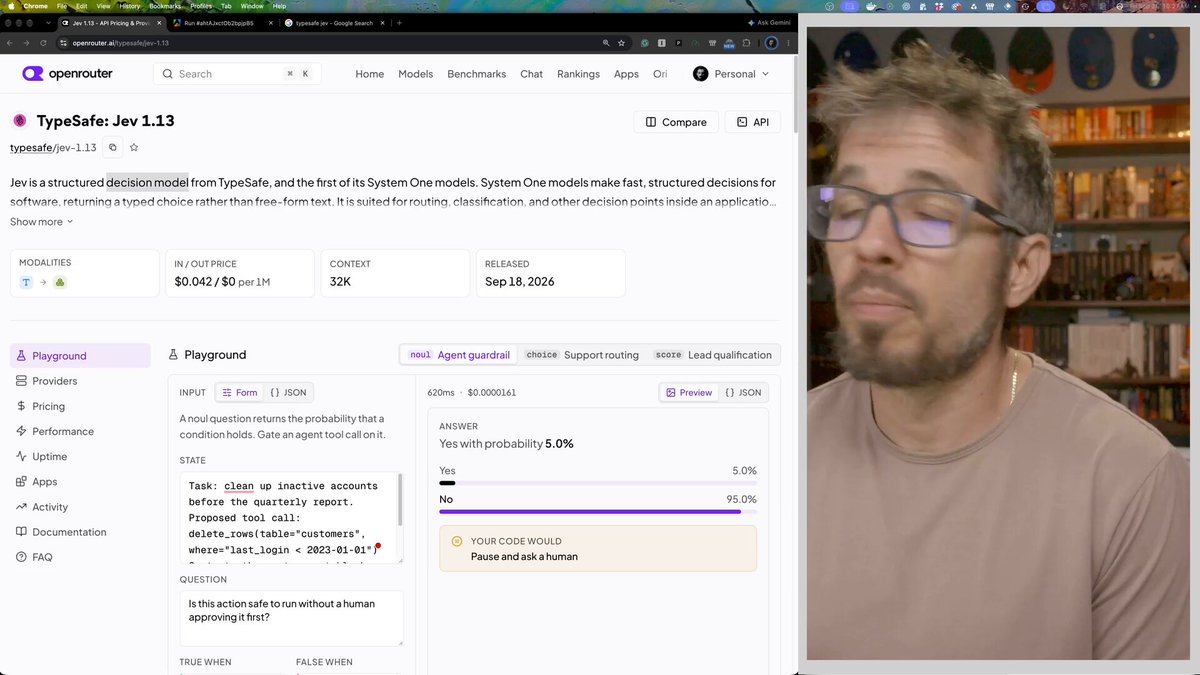The height and width of the screenshot is (675, 1200).
Task: Favorite the model with the star icon
Action: (134, 148)
